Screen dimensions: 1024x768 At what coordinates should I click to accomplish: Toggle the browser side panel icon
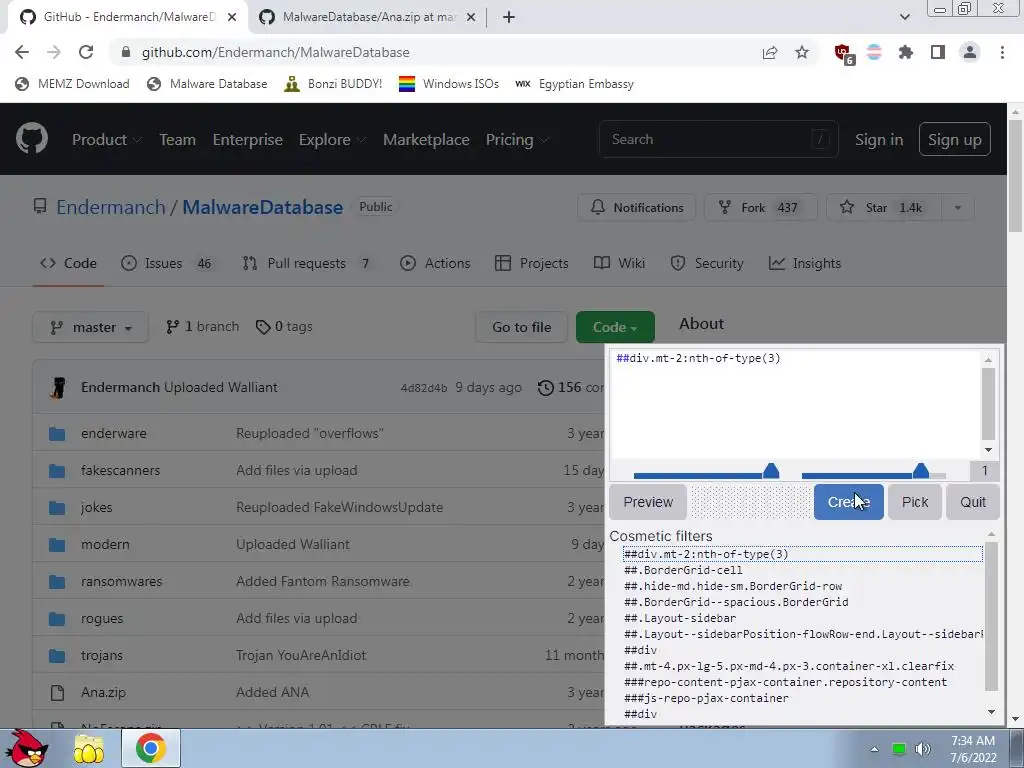(938, 52)
